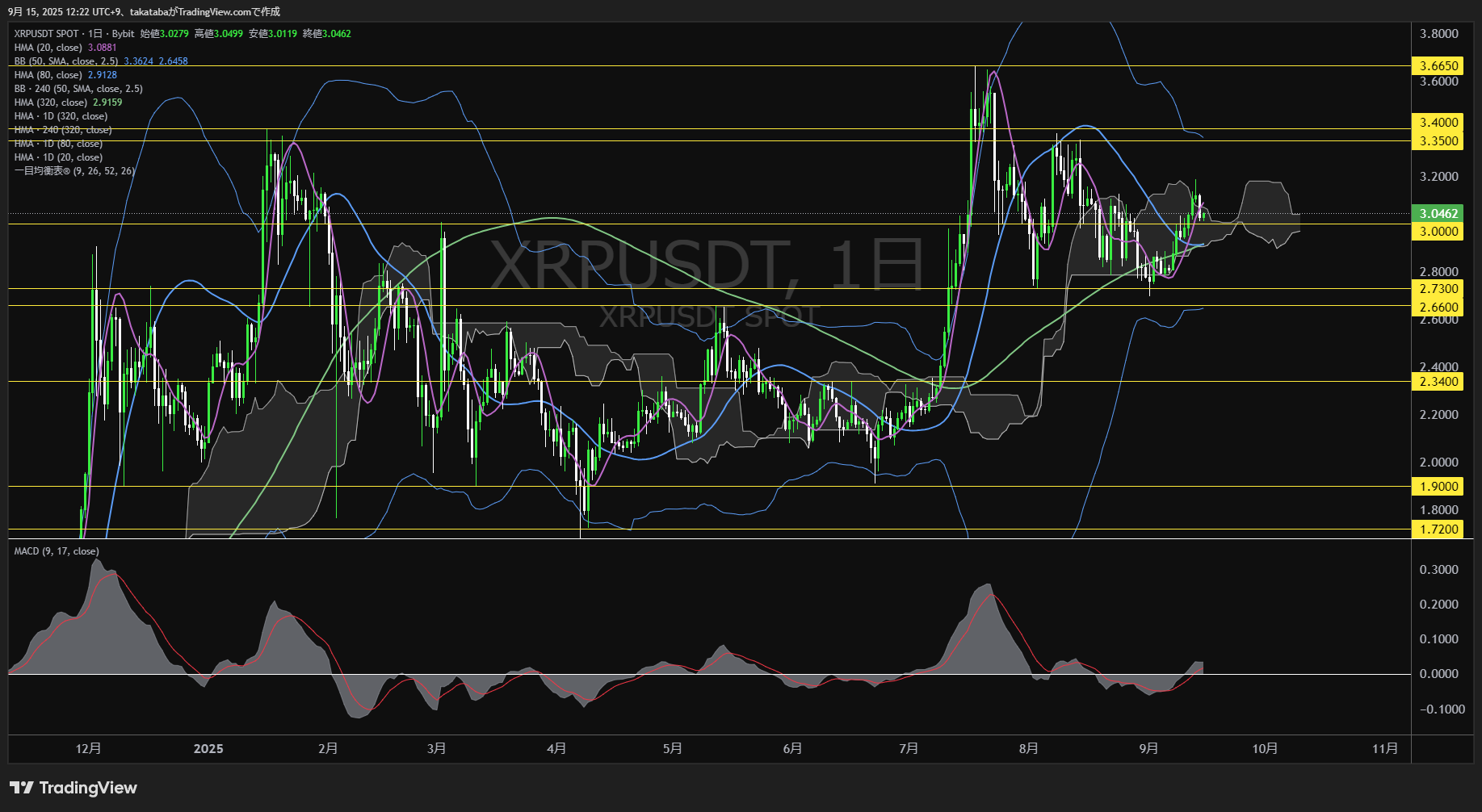The image size is (1482, 812).
Task: Select the HMA (320, close) legend row
Action: (55, 102)
